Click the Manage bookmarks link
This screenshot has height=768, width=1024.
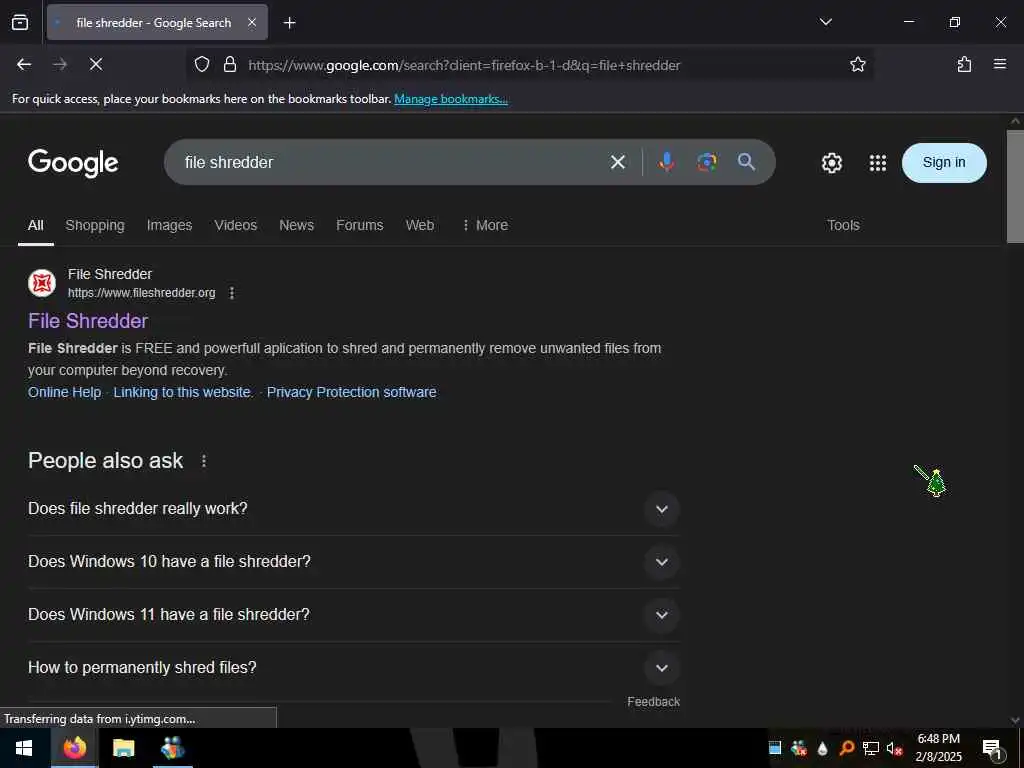click(451, 99)
